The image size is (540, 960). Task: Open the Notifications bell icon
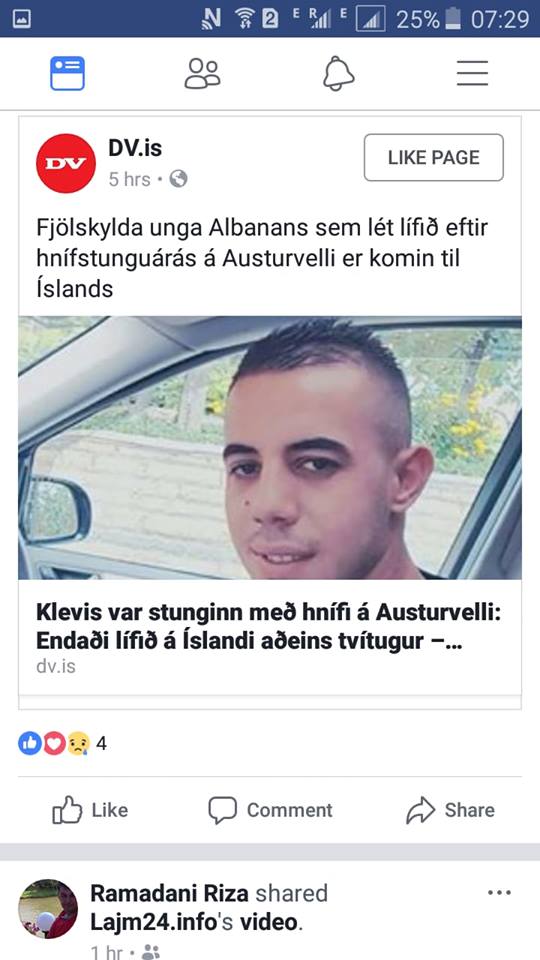(x=339, y=73)
